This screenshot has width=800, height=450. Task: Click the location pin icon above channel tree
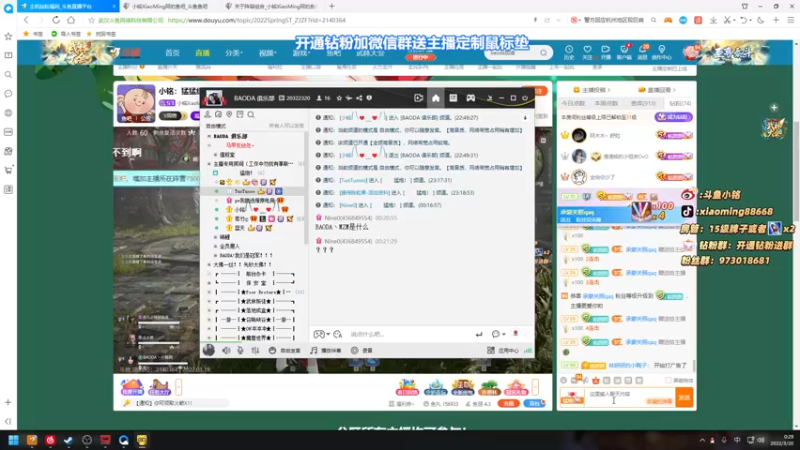(229, 115)
